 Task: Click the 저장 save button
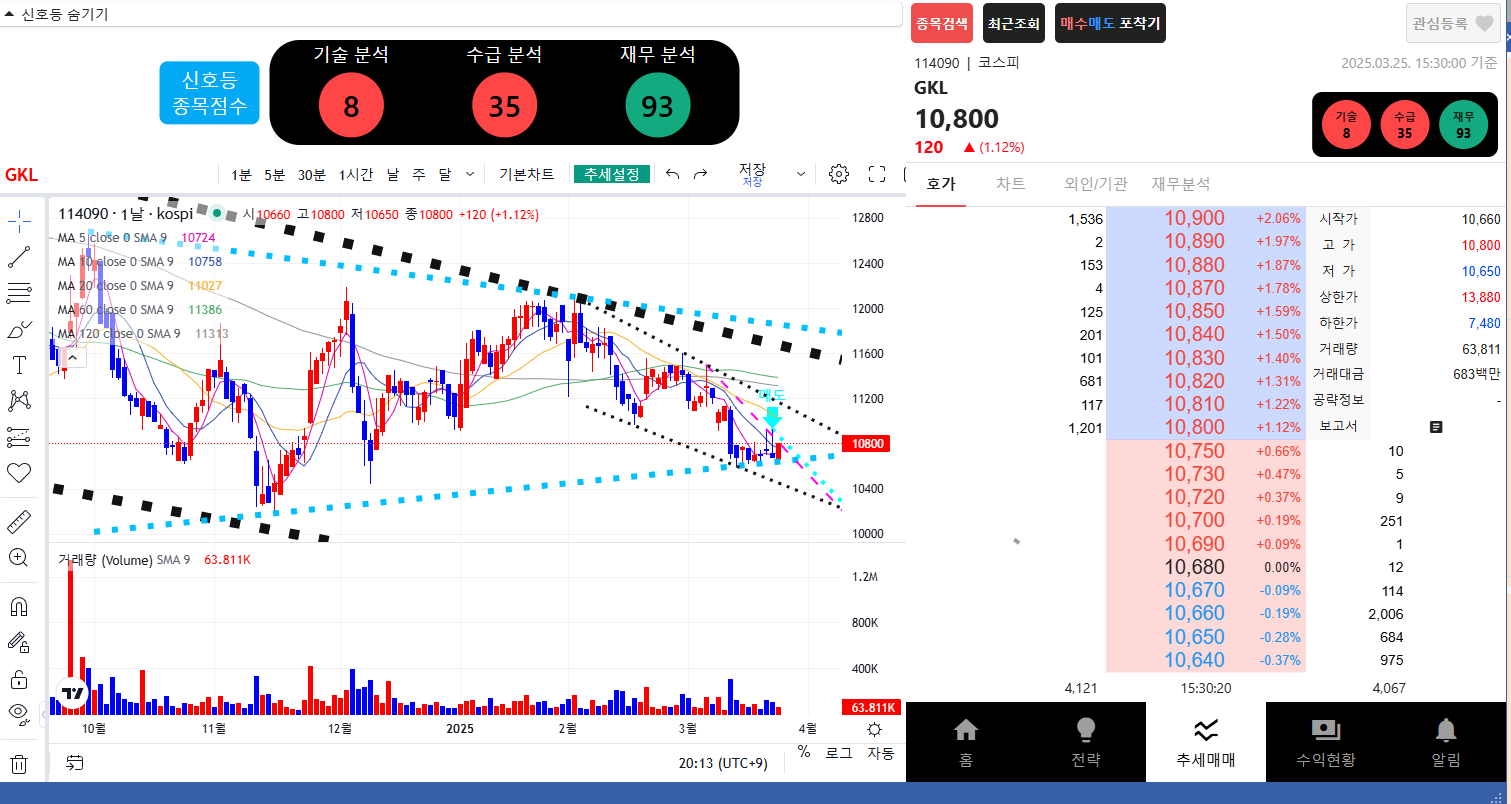(752, 174)
